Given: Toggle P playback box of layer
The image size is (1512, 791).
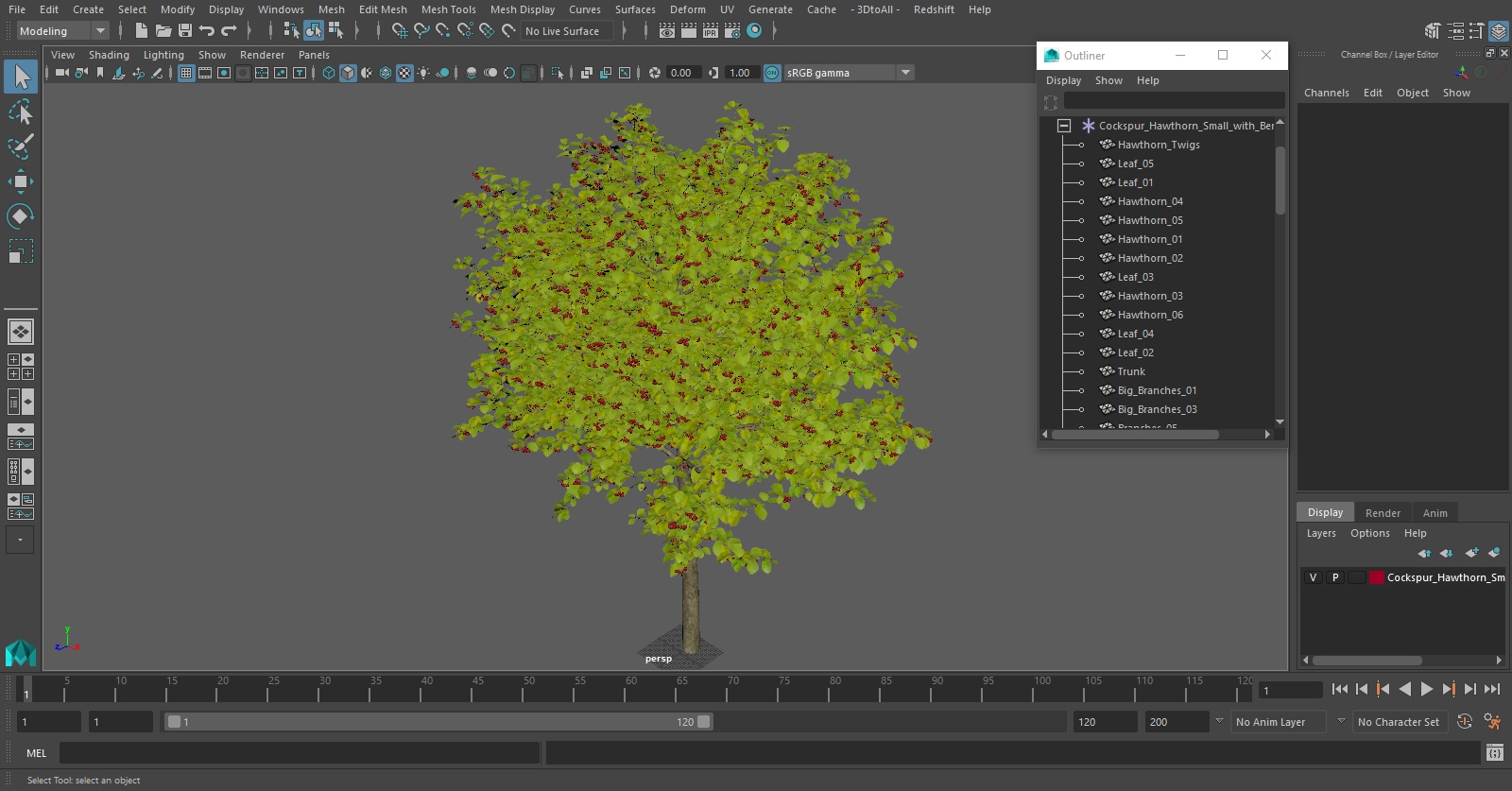Looking at the screenshot, I should pyautogui.click(x=1335, y=577).
